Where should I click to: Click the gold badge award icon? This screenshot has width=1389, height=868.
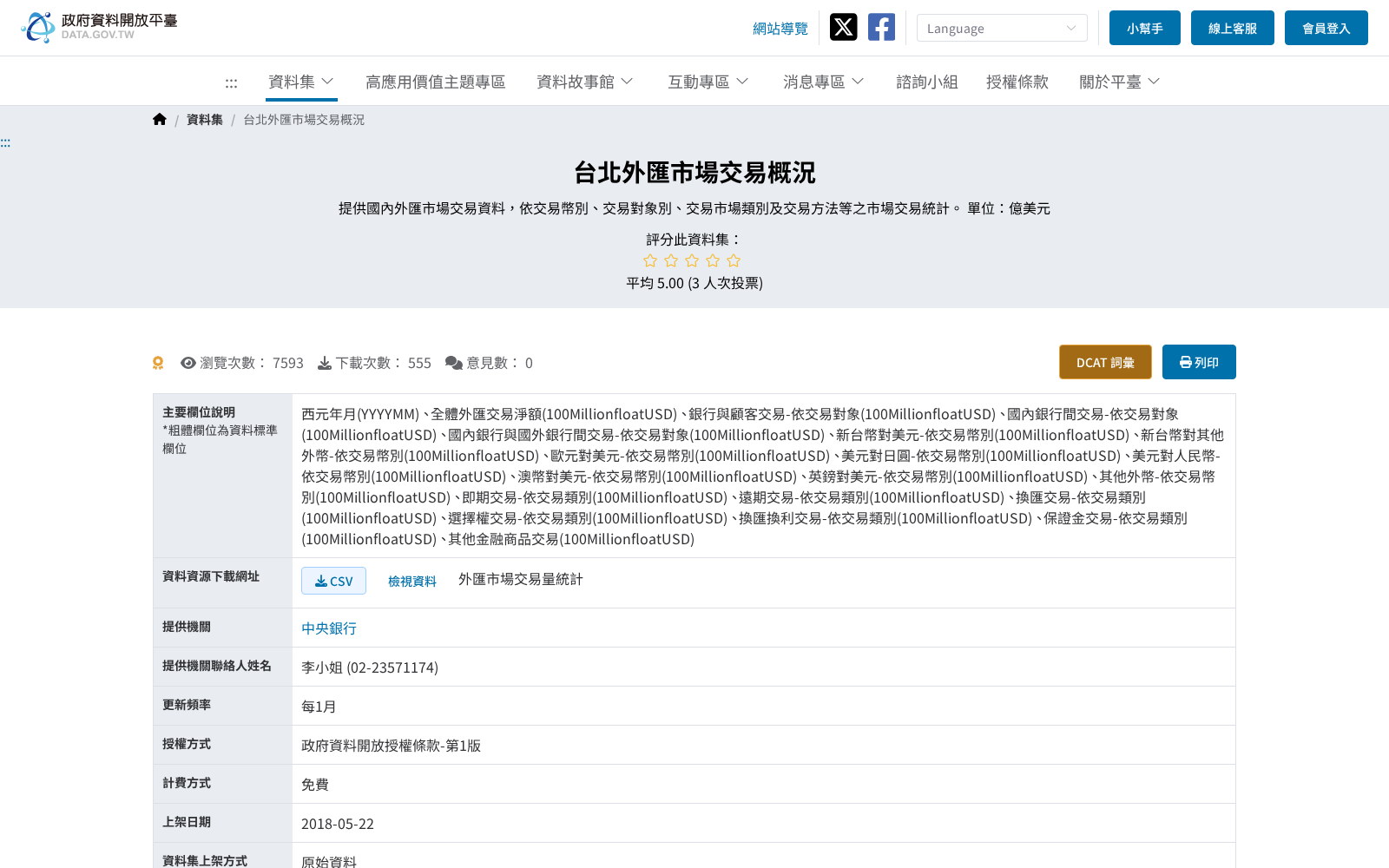158,363
